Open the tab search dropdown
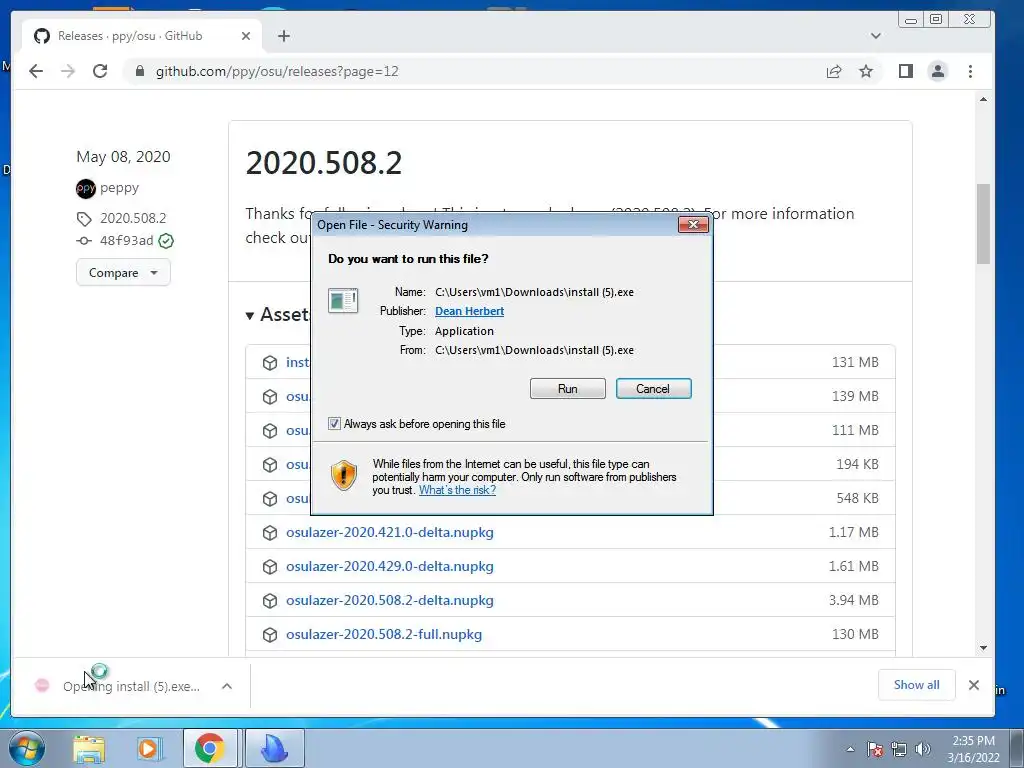Image resolution: width=1024 pixels, height=768 pixels. [876, 36]
